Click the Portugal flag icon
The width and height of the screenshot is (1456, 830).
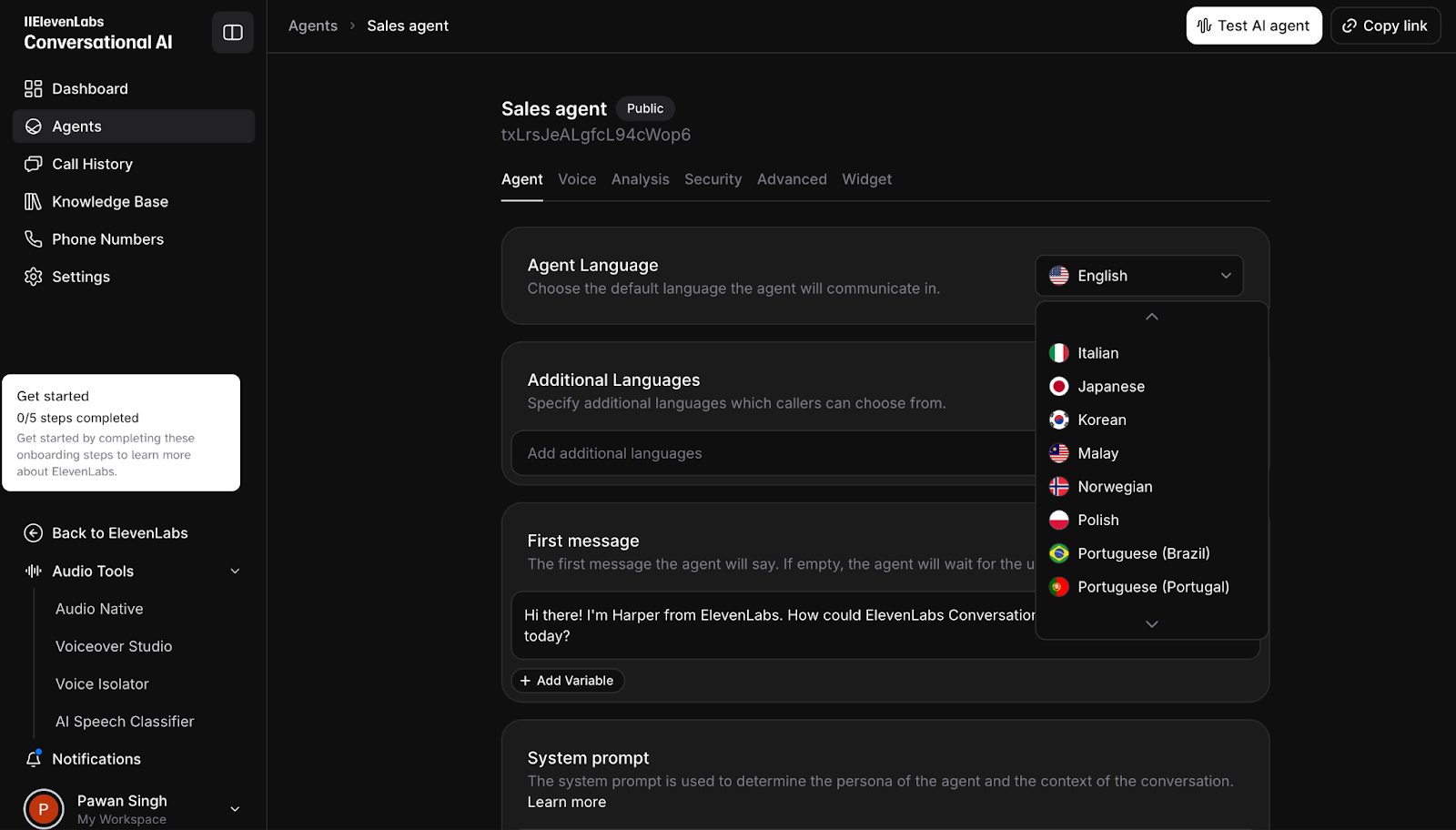click(x=1059, y=587)
